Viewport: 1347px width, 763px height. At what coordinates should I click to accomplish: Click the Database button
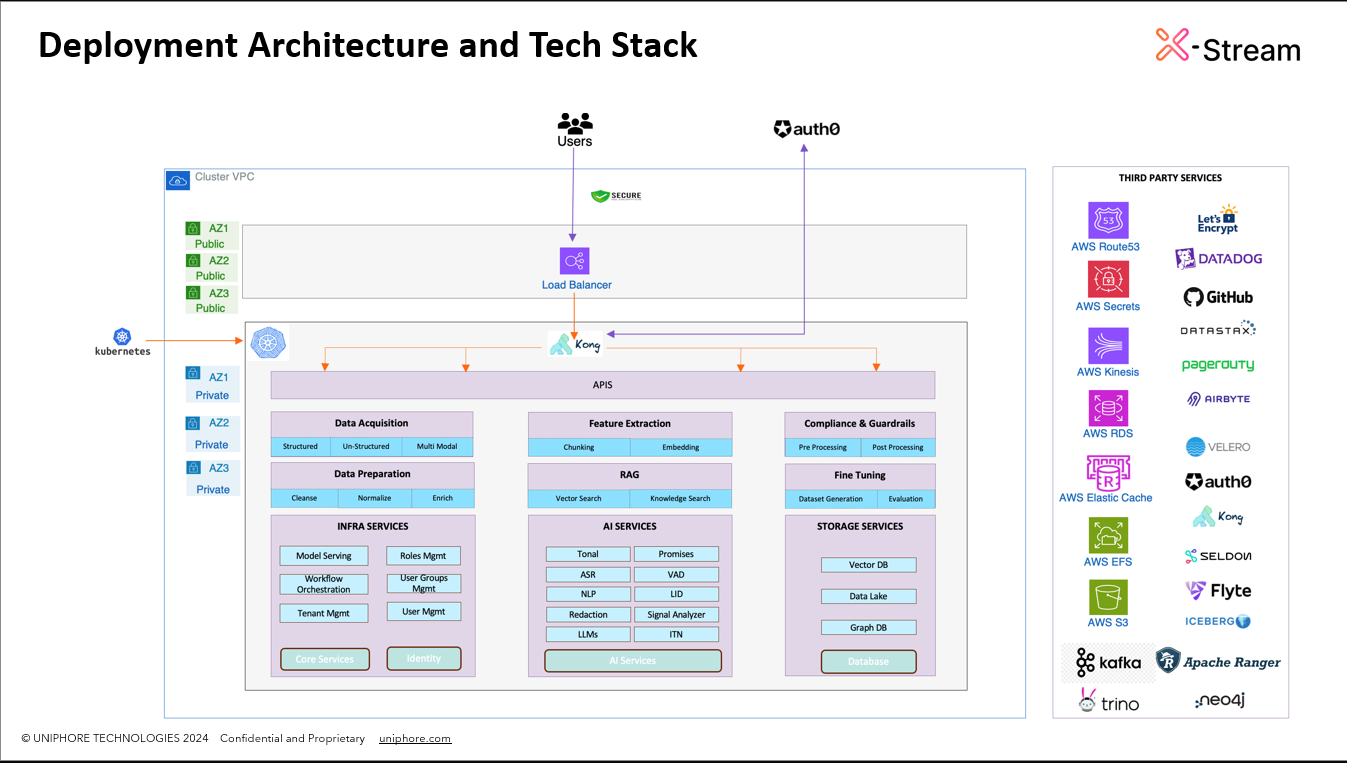[868, 661]
